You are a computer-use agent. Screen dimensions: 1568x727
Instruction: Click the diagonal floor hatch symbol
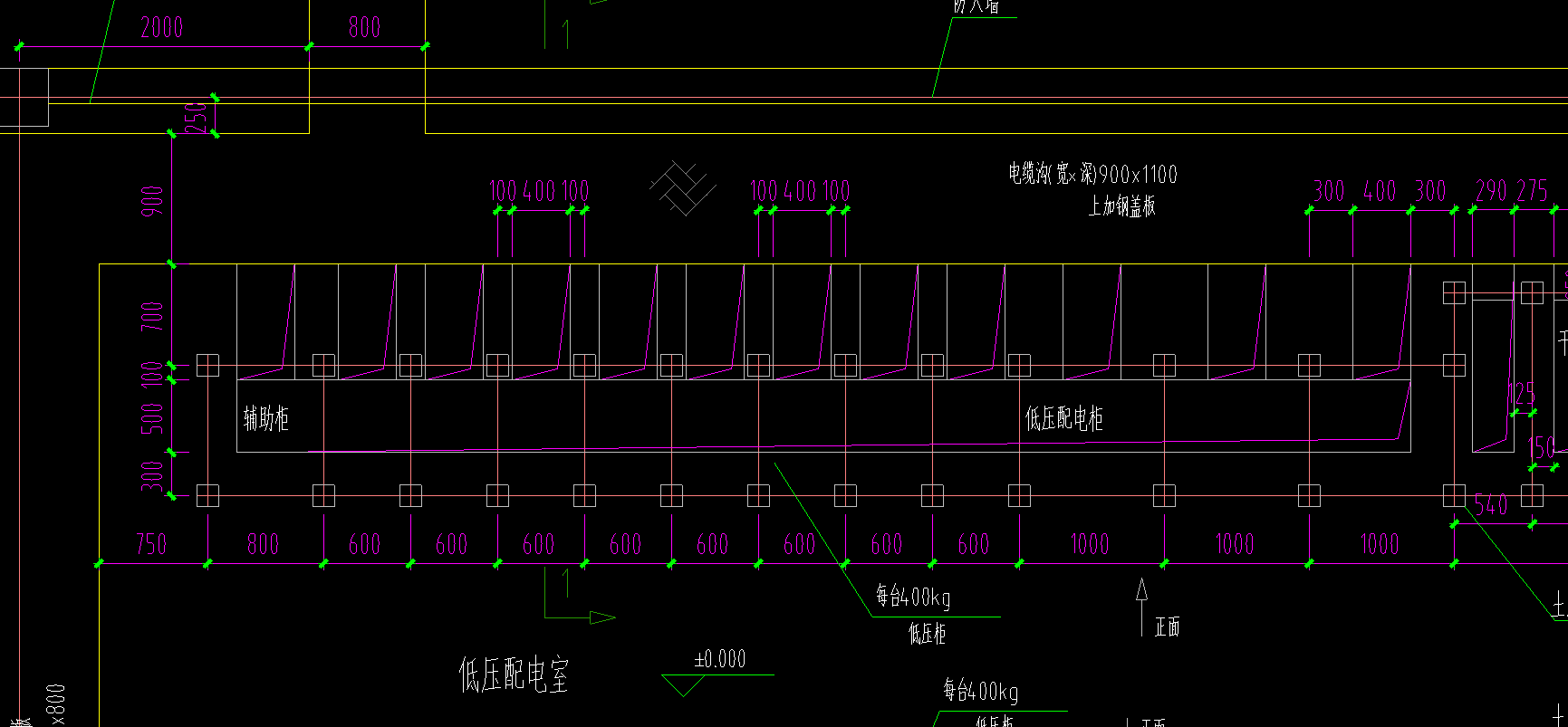(x=682, y=188)
